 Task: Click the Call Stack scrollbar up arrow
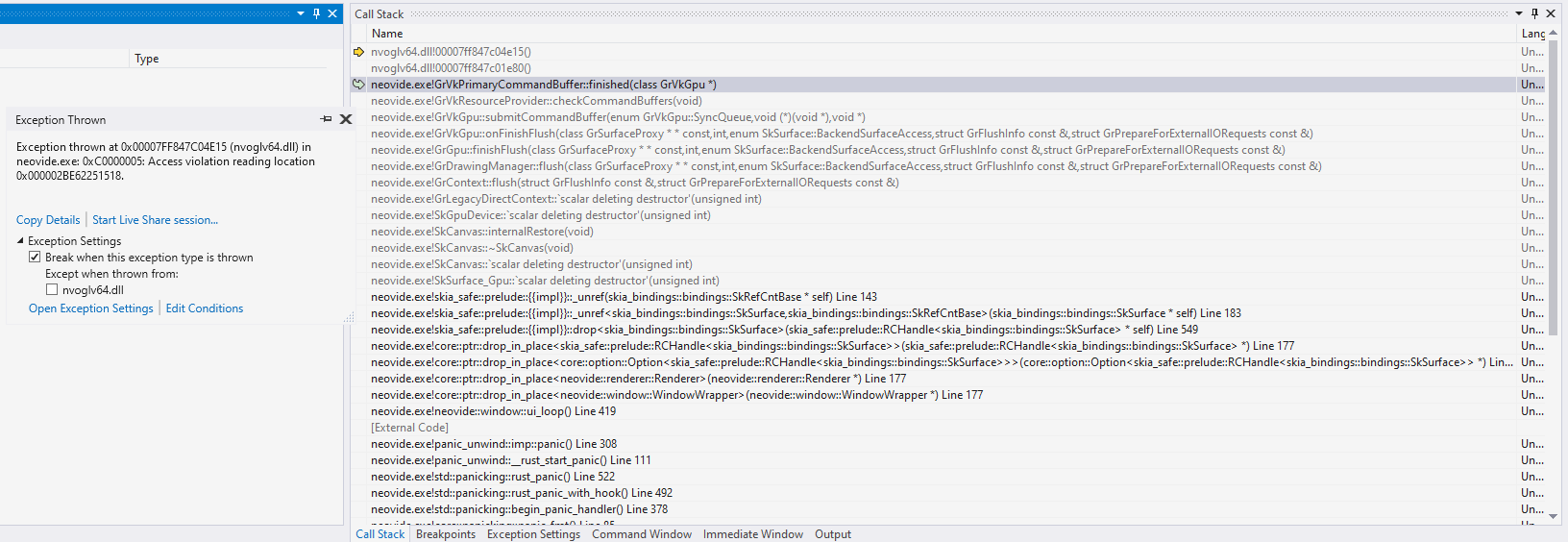1554,34
